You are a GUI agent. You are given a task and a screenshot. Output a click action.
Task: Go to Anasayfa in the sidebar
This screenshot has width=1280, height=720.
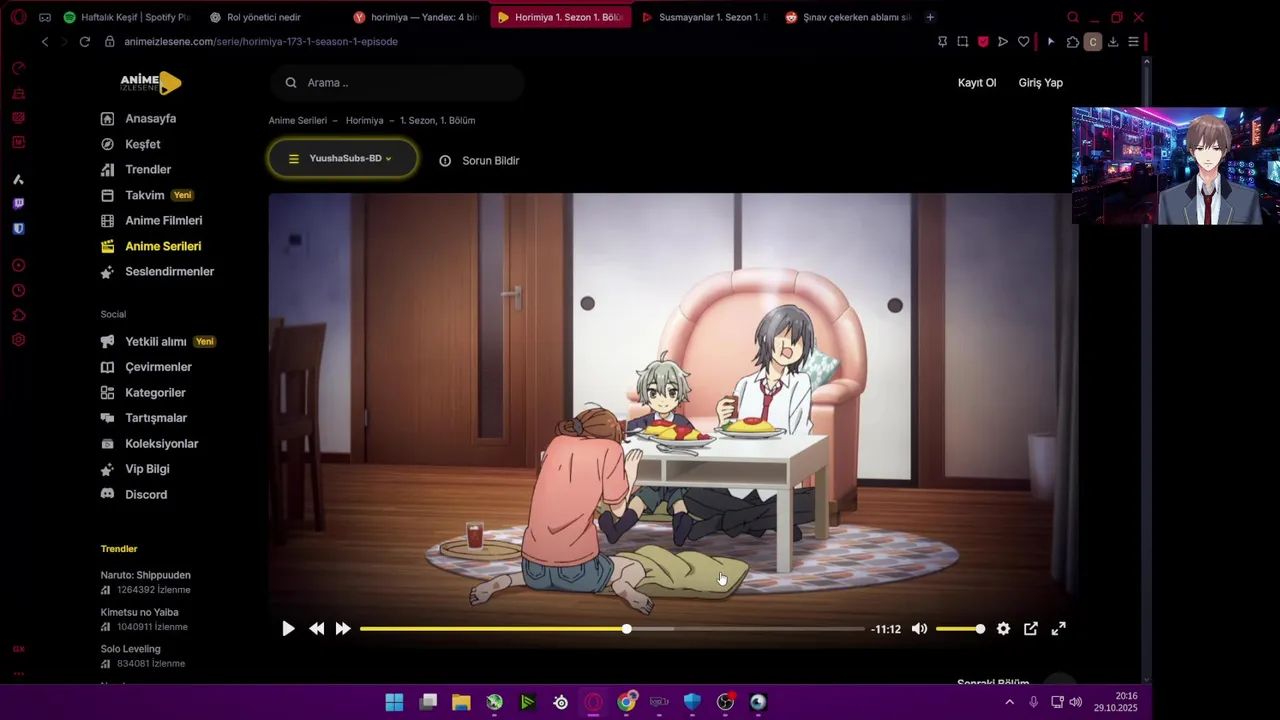click(150, 118)
